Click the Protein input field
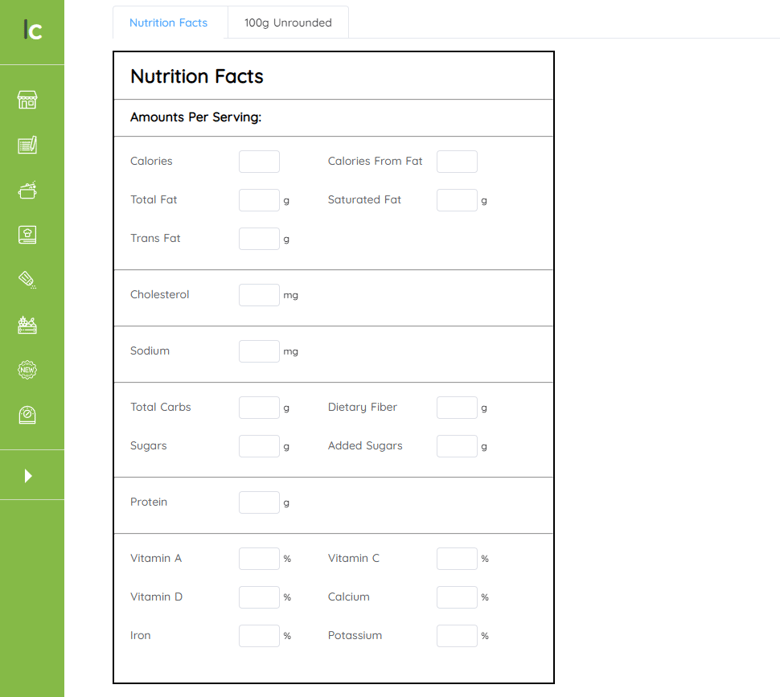780x697 pixels. (x=259, y=502)
